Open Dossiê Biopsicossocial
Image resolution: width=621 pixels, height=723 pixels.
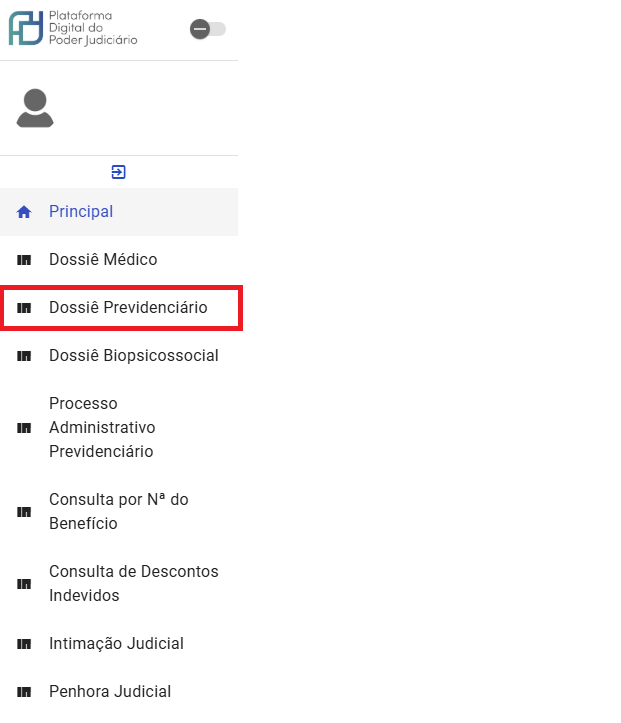coord(119,356)
